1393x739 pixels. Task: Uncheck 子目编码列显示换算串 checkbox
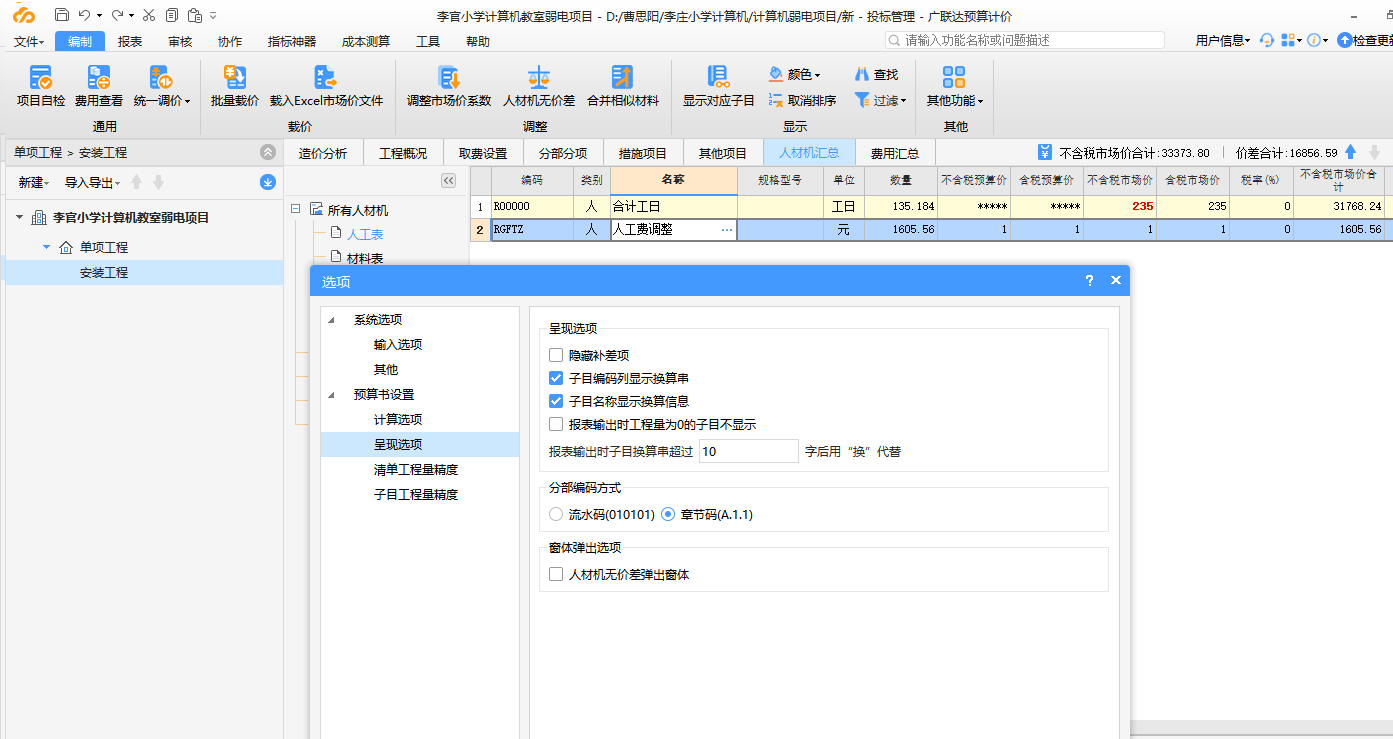point(556,378)
